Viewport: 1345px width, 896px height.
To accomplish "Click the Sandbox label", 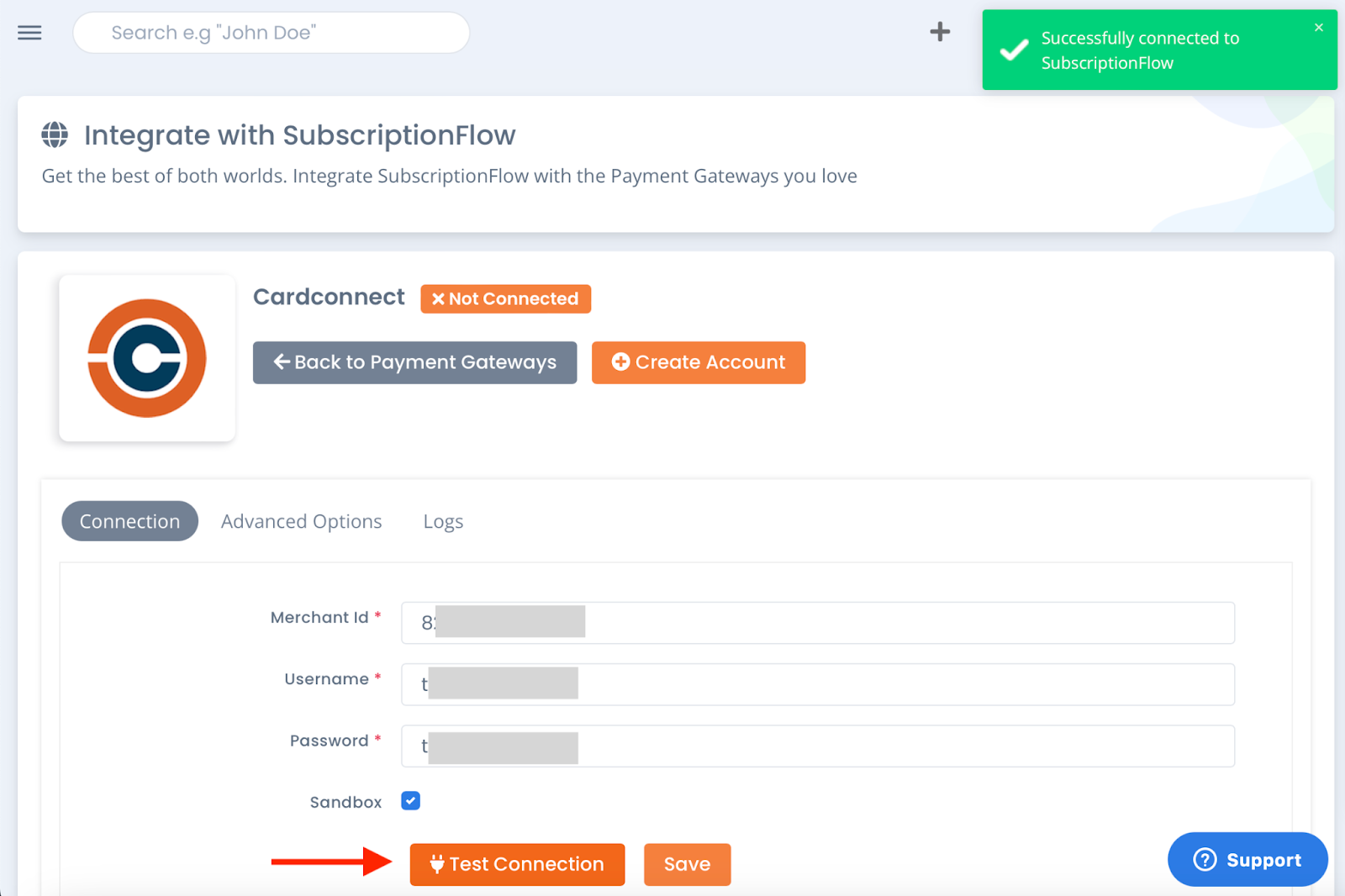I will [x=345, y=802].
